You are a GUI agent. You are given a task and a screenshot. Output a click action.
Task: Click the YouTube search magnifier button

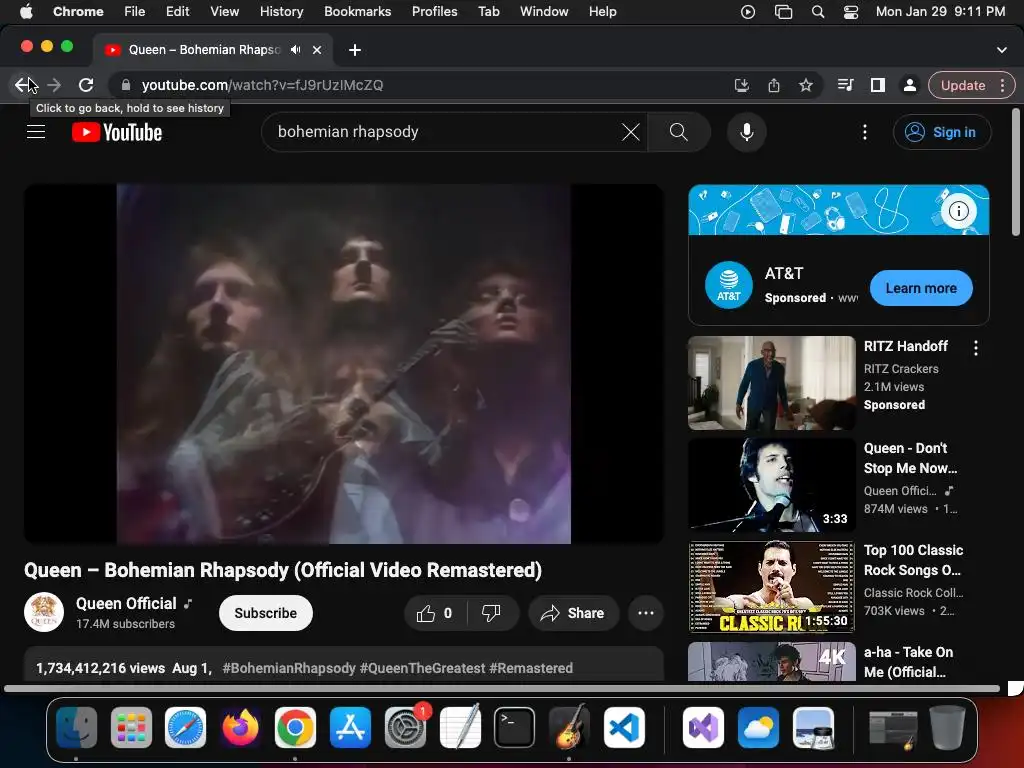point(679,132)
